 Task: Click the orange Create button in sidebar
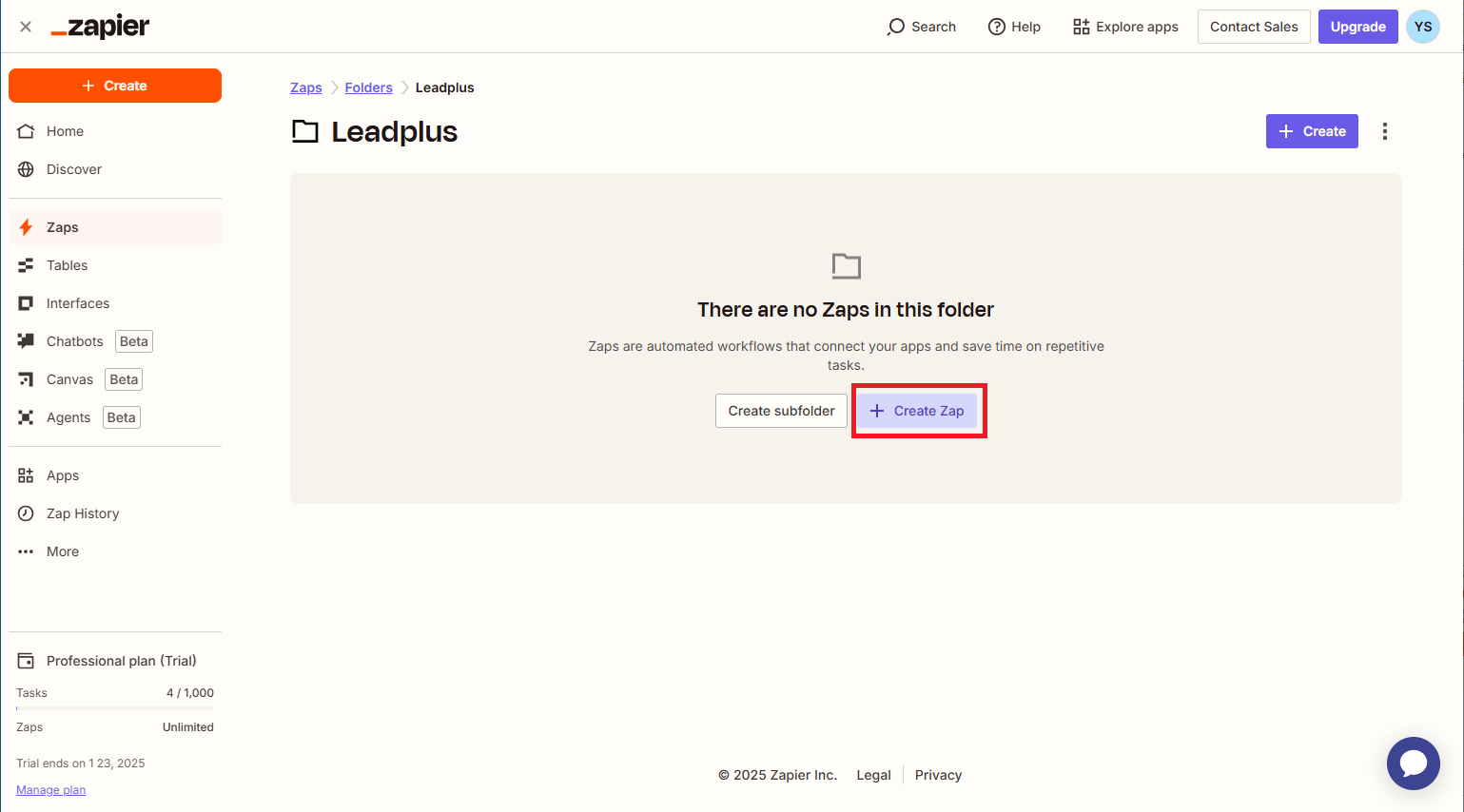(115, 86)
